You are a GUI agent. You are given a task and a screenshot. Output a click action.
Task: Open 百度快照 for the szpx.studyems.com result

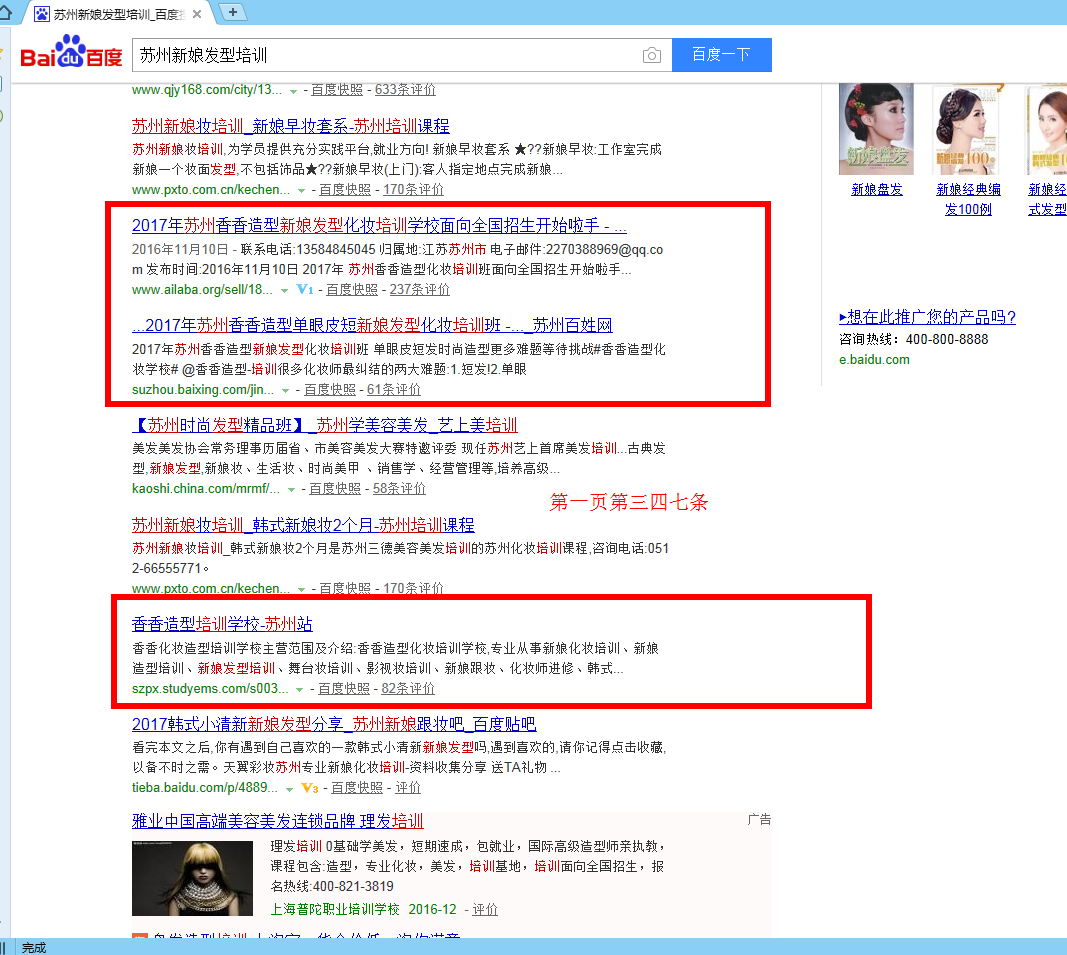point(344,689)
